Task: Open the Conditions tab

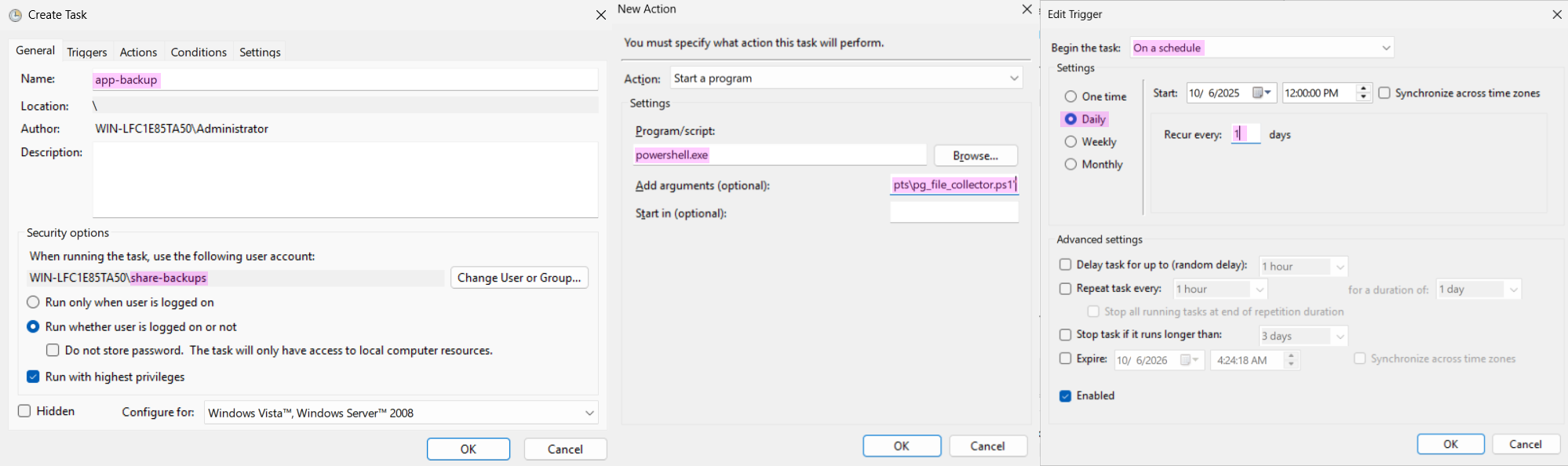Action: click(x=199, y=52)
